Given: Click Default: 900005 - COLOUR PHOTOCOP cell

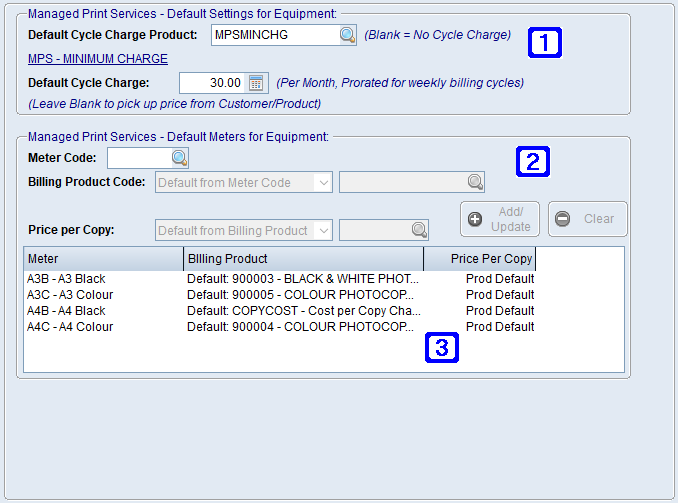Looking at the screenshot, I should point(301,295).
